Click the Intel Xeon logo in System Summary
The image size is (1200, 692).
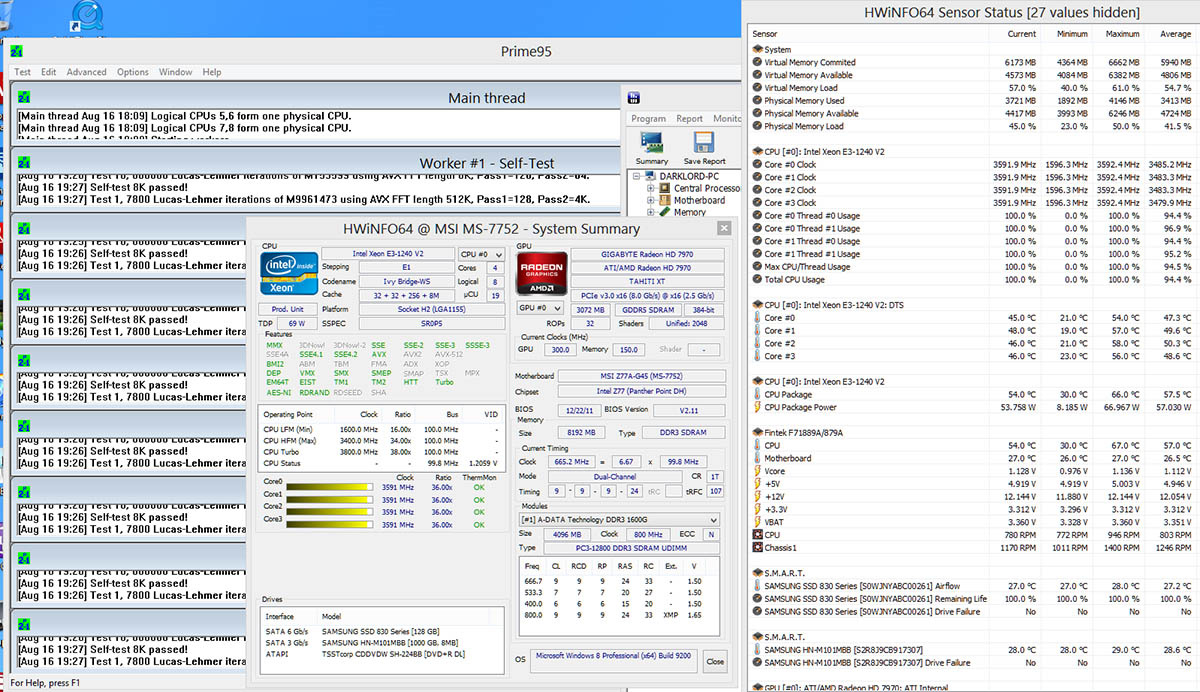pyautogui.click(x=289, y=273)
